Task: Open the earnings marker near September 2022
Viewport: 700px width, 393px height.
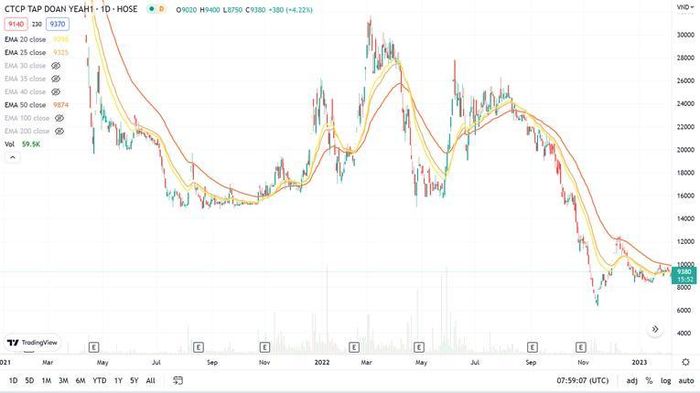Action: click(x=532, y=347)
